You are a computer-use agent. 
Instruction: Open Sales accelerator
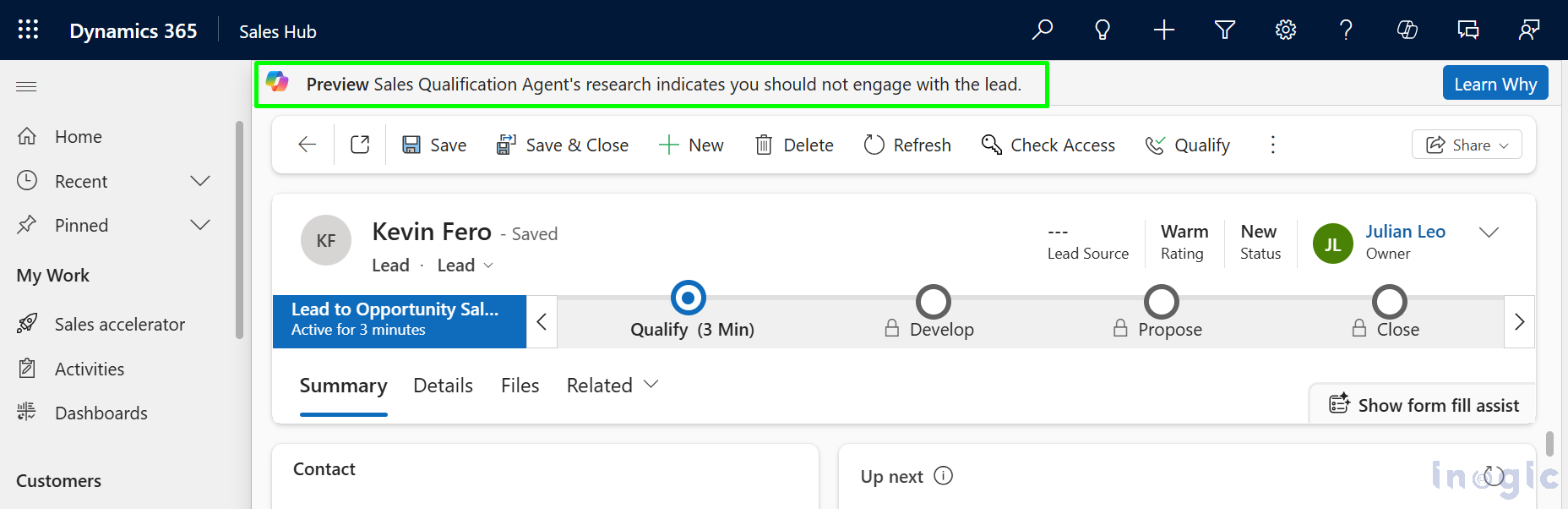[101, 324]
